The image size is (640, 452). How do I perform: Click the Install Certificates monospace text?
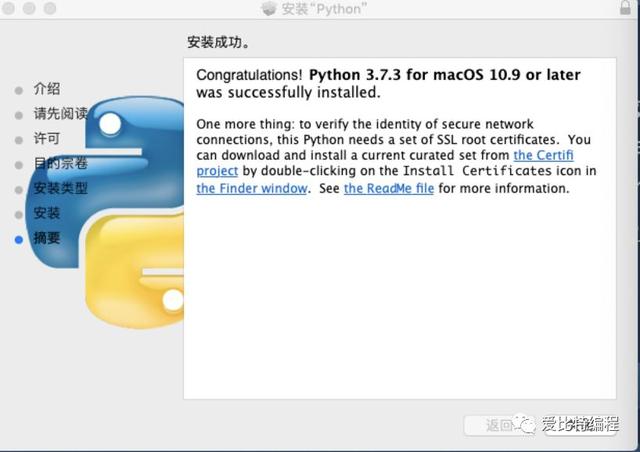click(x=477, y=171)
